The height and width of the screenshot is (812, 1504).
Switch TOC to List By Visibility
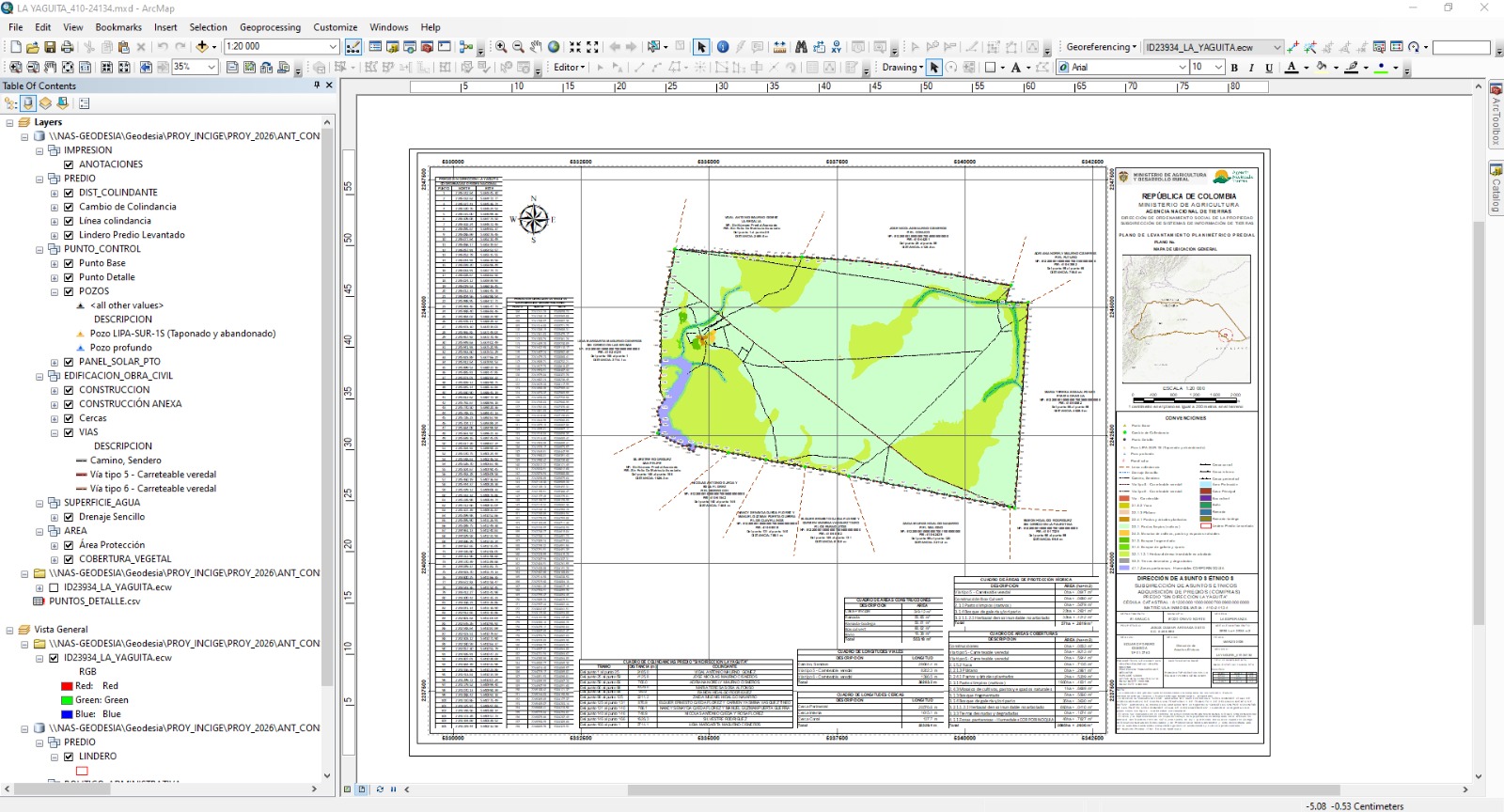click(45, 103)
